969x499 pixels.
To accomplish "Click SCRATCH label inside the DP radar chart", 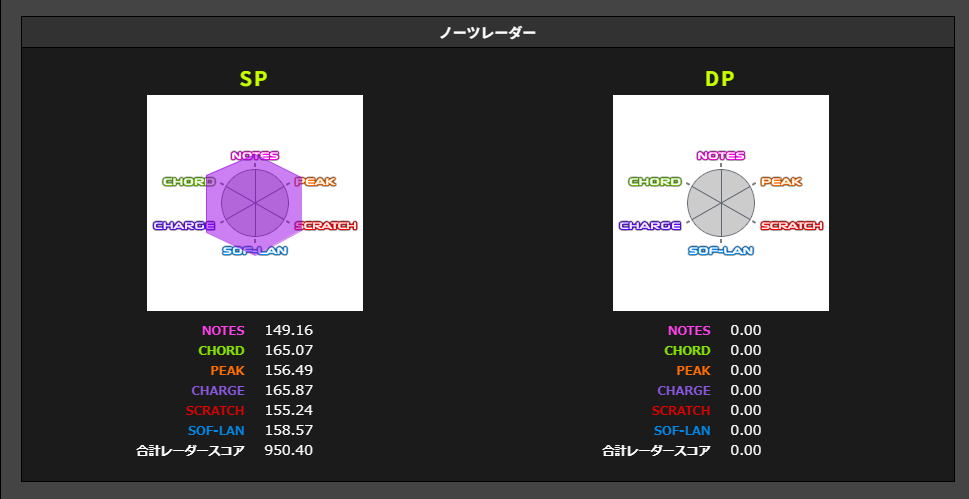I will click(x=792, y=226).
